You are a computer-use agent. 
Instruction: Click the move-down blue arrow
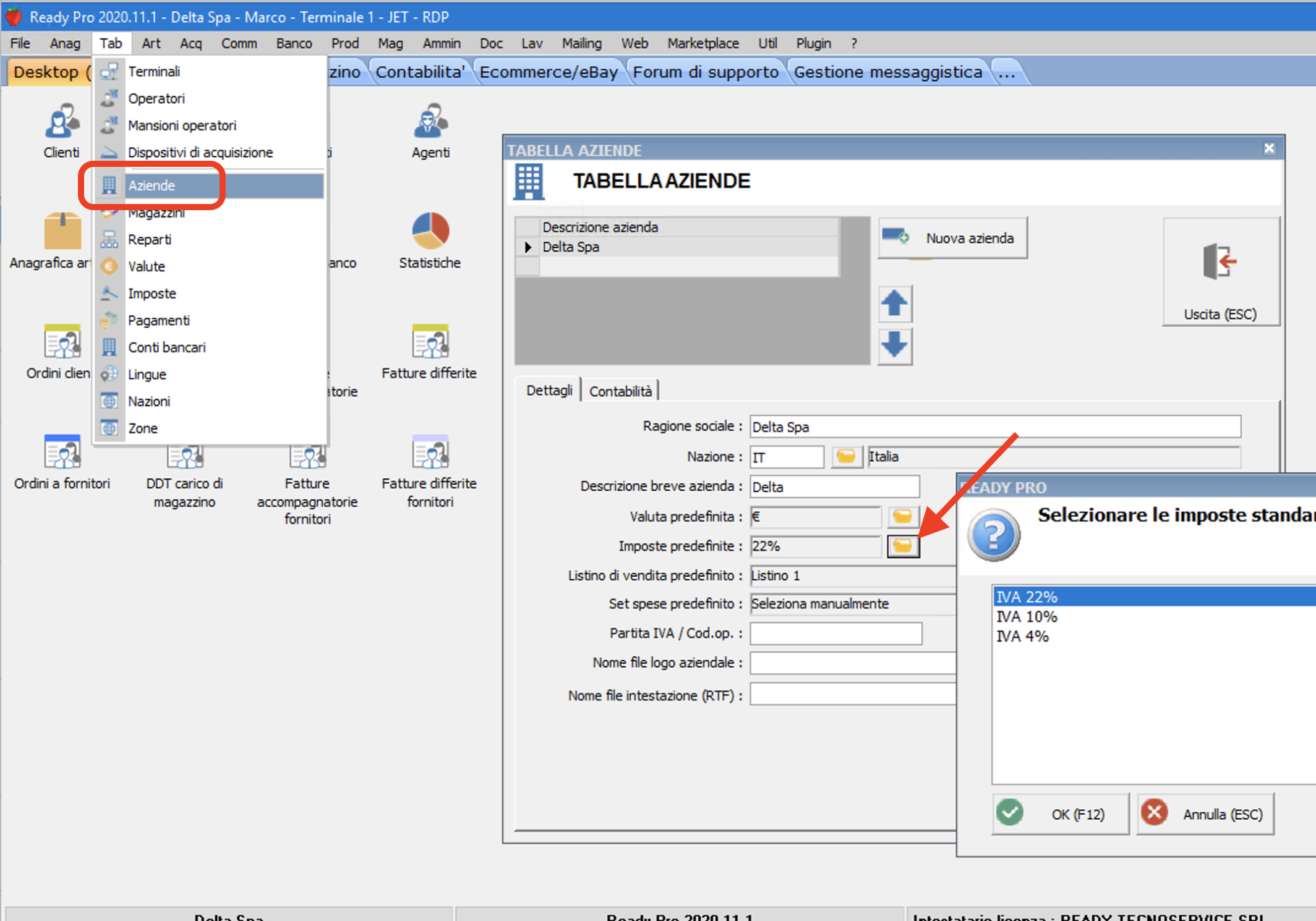pos(894,345)
